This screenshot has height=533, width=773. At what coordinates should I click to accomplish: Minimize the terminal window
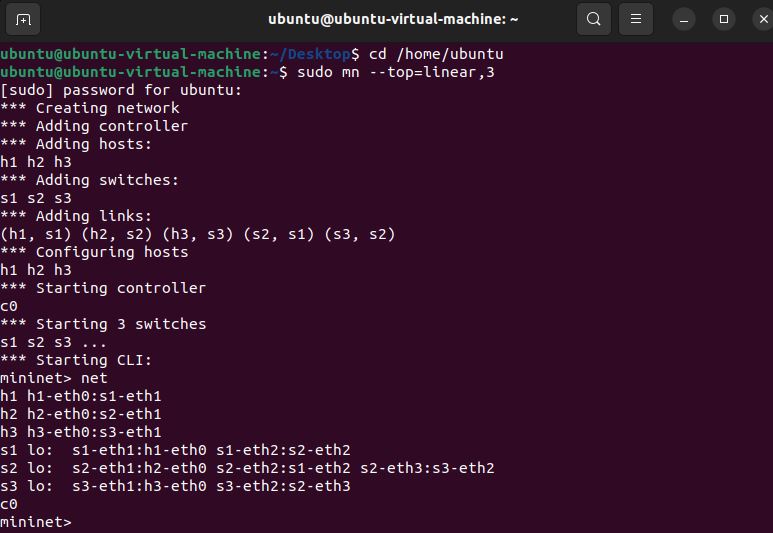tap(684, 19)
